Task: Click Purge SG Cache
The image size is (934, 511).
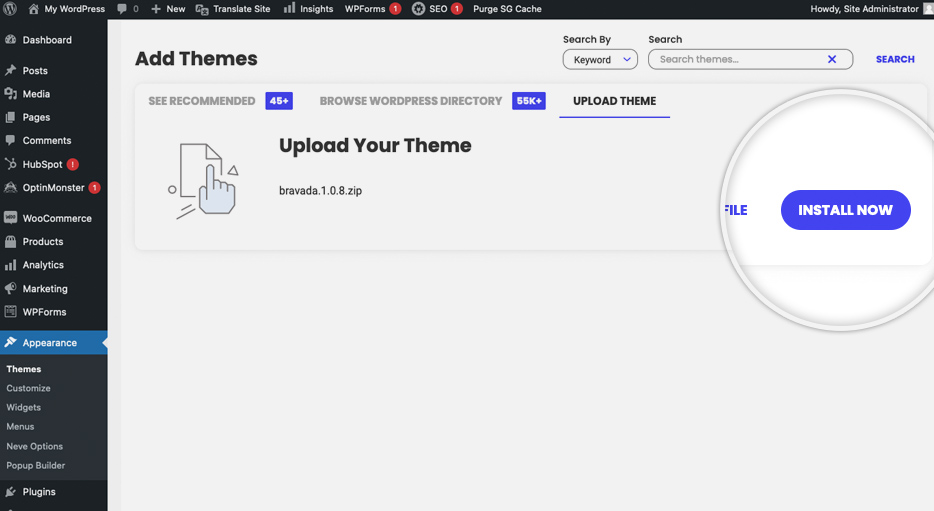Action: pyautogui.click(x=508, y=9)
